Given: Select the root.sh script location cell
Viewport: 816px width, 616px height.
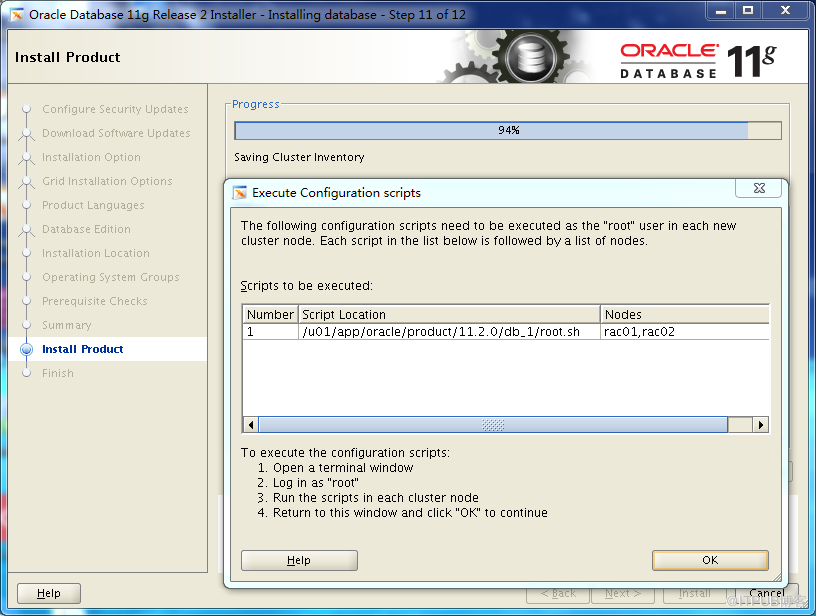Looking at the screenshot, I should 450,332.
